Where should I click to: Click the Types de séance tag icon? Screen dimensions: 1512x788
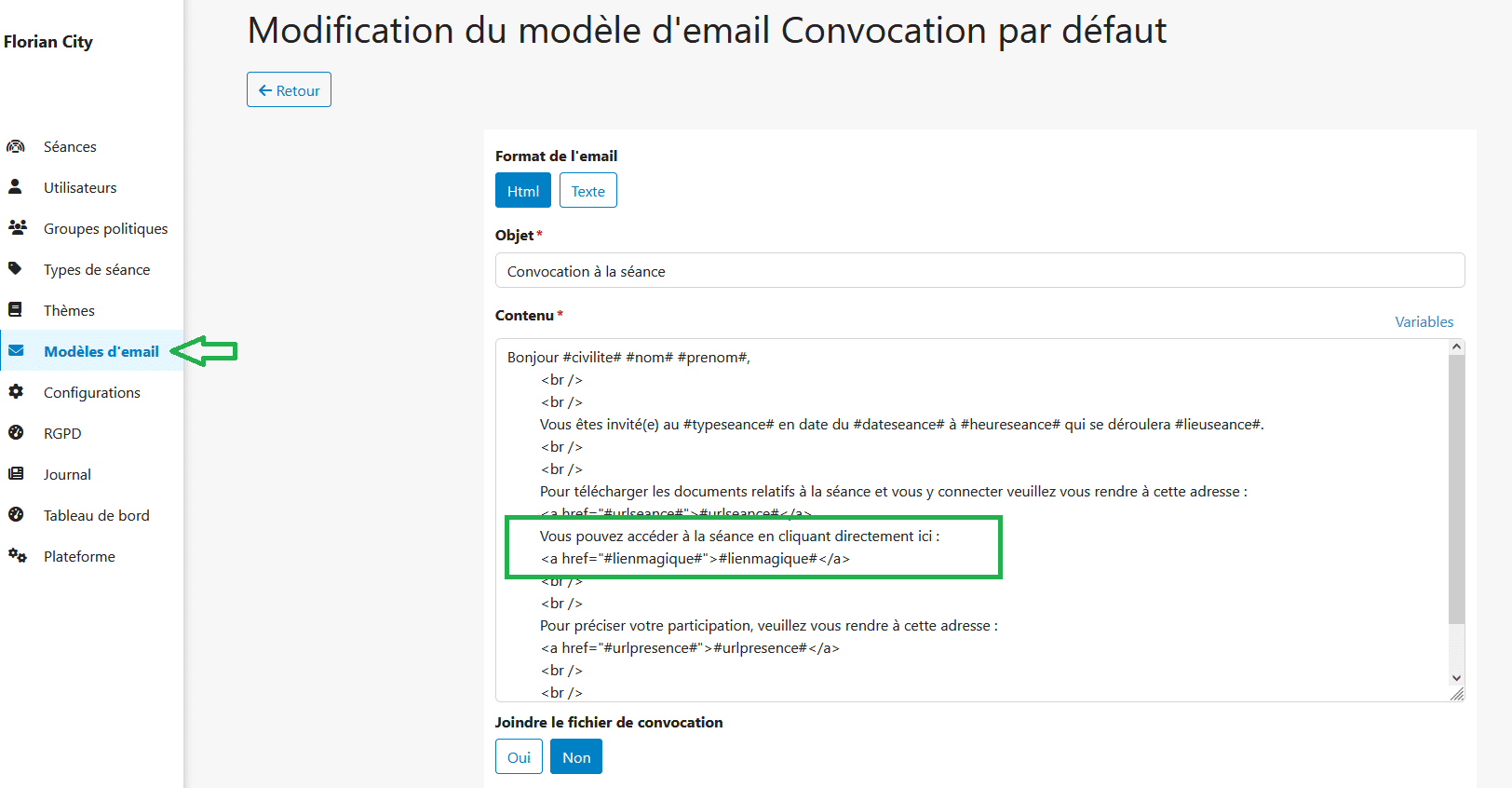click(15, 268)
